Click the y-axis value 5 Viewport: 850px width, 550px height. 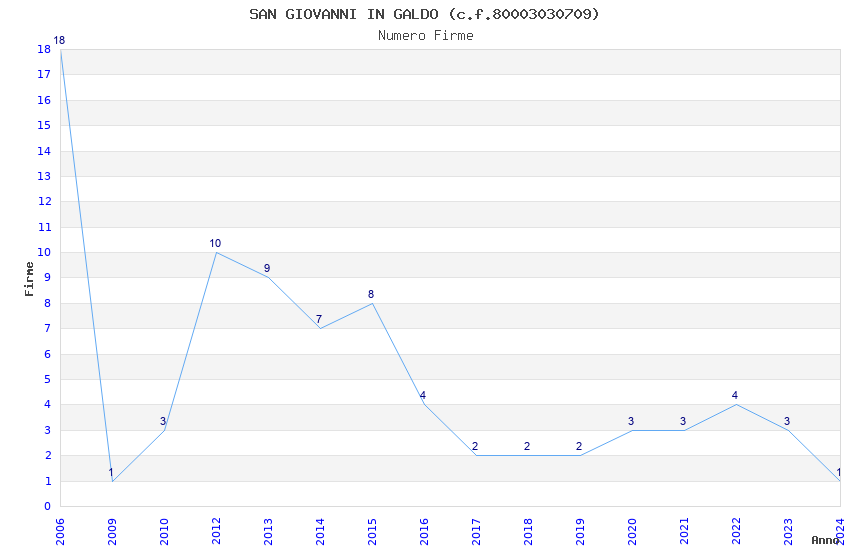pyautogui.click(x=48, y=379)
